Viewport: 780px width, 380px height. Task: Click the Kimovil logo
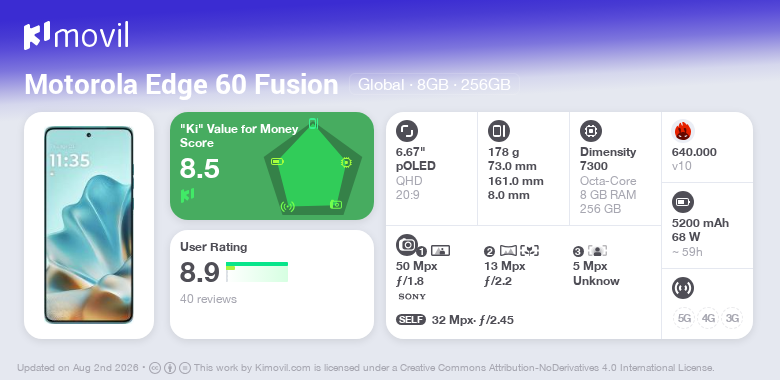pyautogui.click(x=76, y=36)
